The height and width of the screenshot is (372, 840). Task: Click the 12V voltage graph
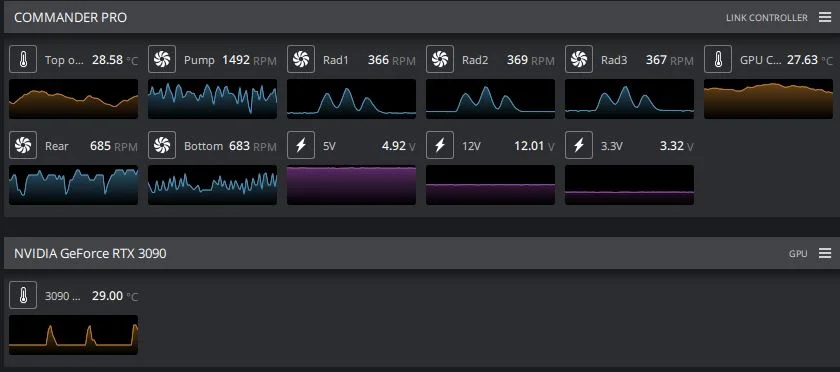click(491, 185)
